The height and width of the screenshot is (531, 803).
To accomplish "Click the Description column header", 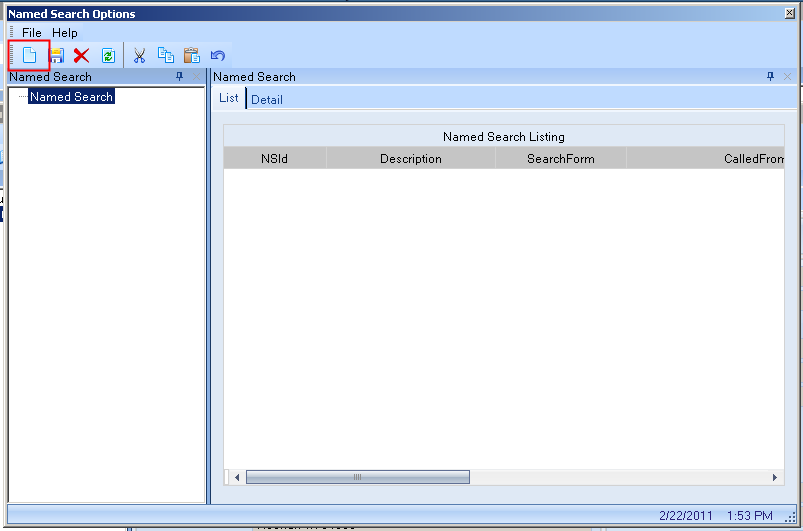I will coord(411,159).
